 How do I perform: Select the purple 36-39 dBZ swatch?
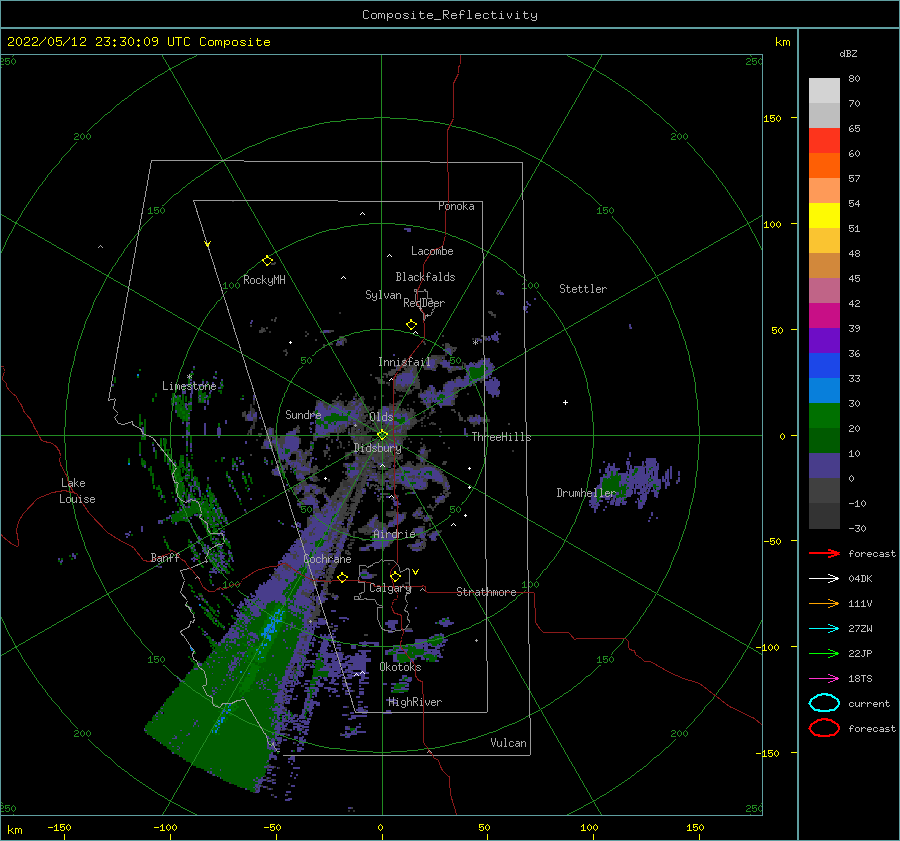tap(824, 340)
